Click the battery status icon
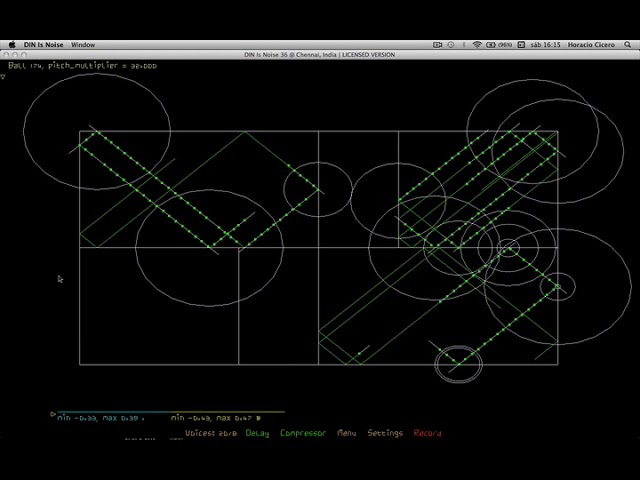 click(491, 45)
